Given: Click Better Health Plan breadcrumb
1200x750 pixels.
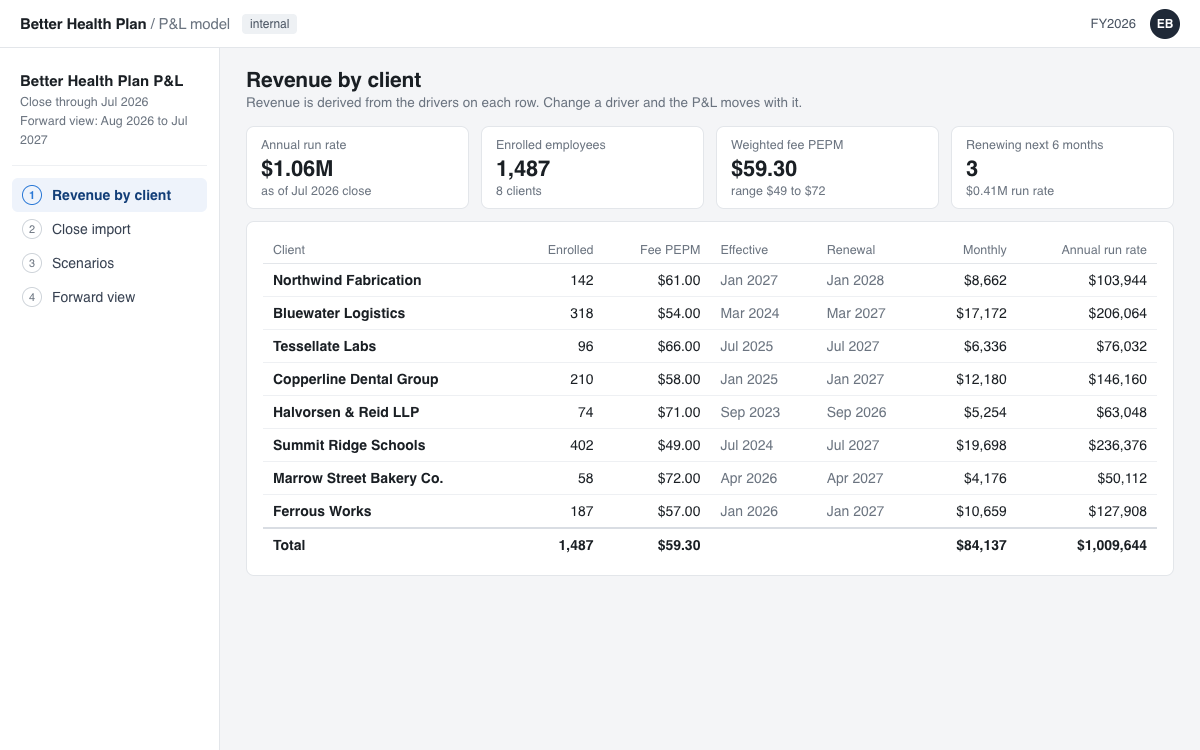Looking at the screenshot, I should [x=83, y=24].
